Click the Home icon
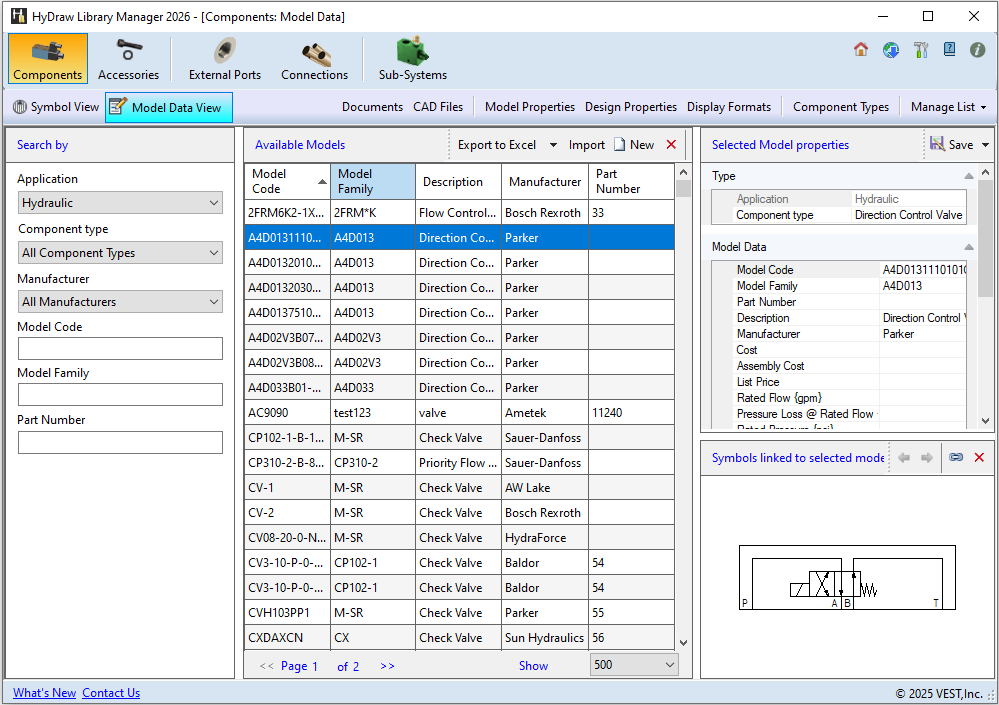This screenshot has width=999, height=705. (x=861, y=50)
